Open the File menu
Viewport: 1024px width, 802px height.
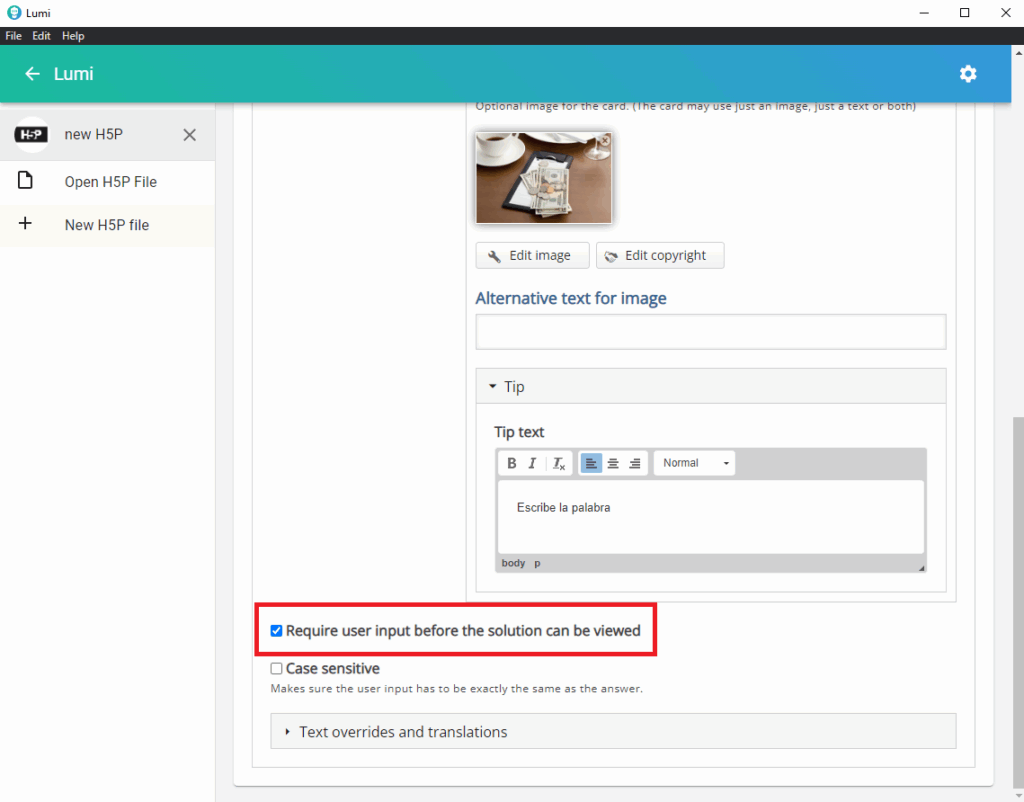point(14,36)
